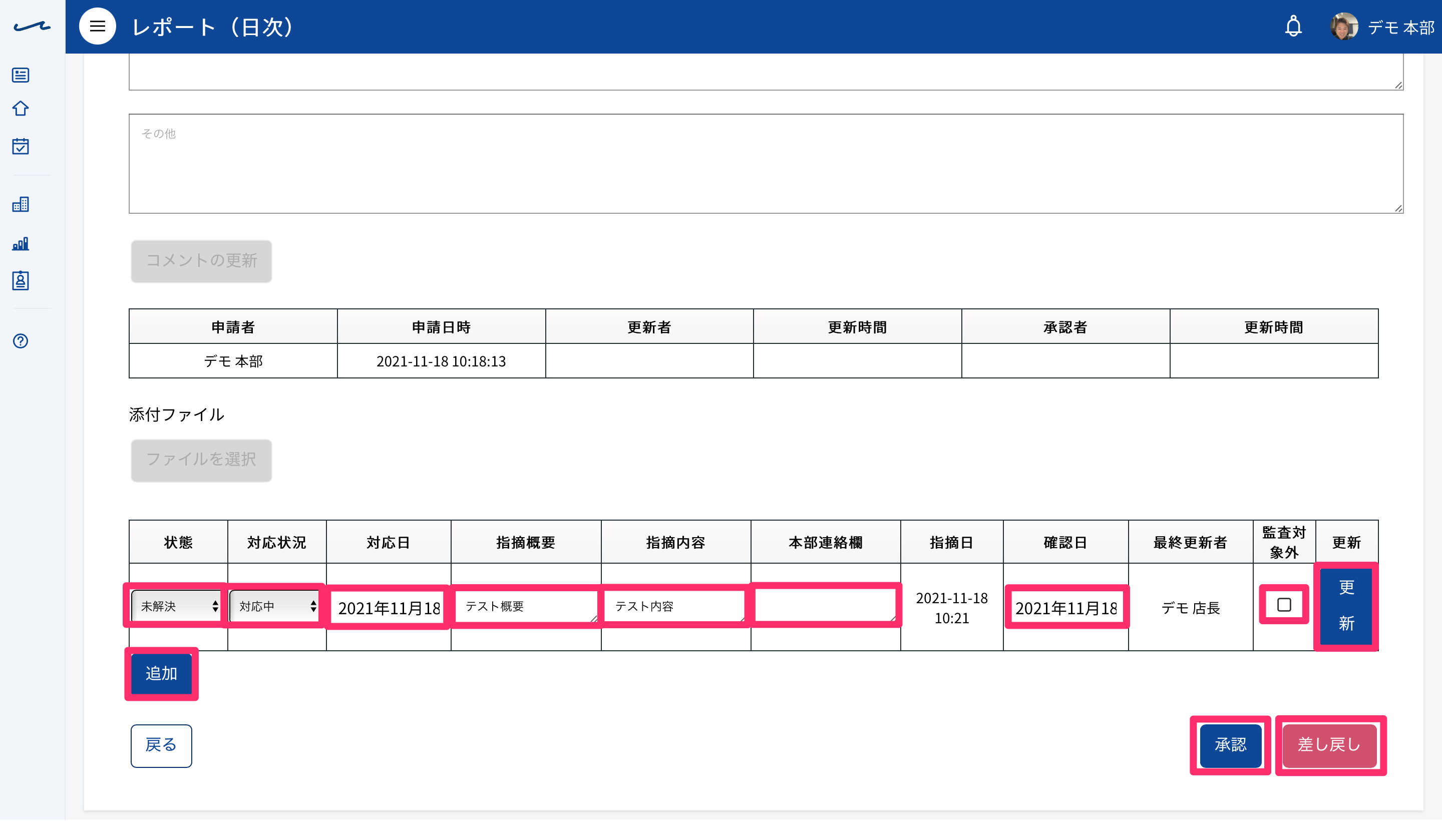This screenshot has height=840, width=1442.
Task: Open the user avatar profile picture
Action: pyautogui.click(x=1344, y=27)
